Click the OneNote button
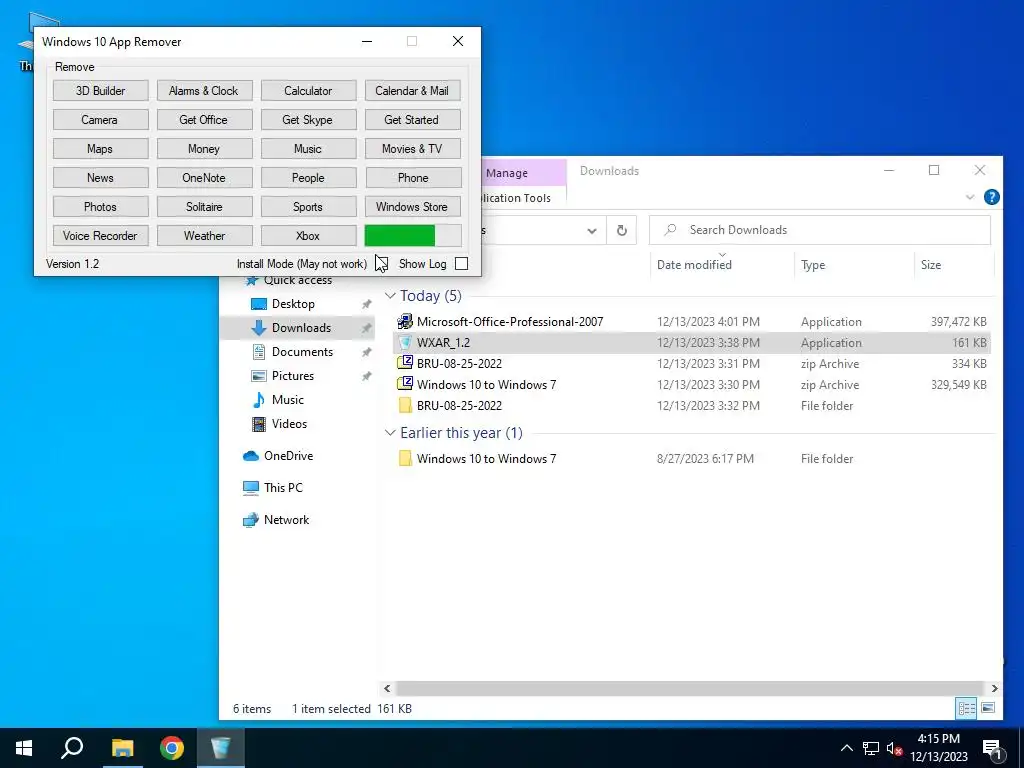 click(x=204, y=178)
